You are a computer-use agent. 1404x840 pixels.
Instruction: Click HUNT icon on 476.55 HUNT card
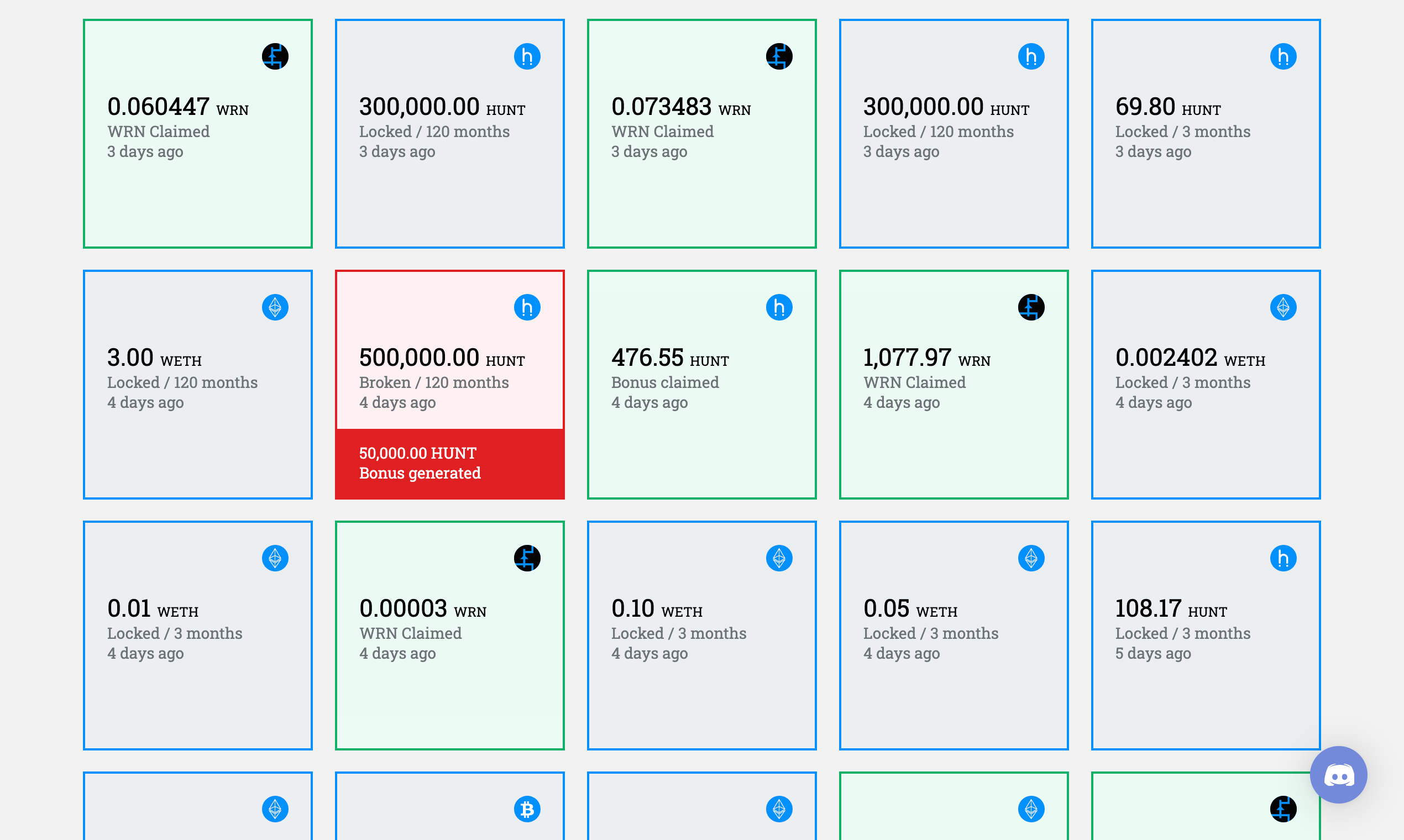(x=779, y=307)
